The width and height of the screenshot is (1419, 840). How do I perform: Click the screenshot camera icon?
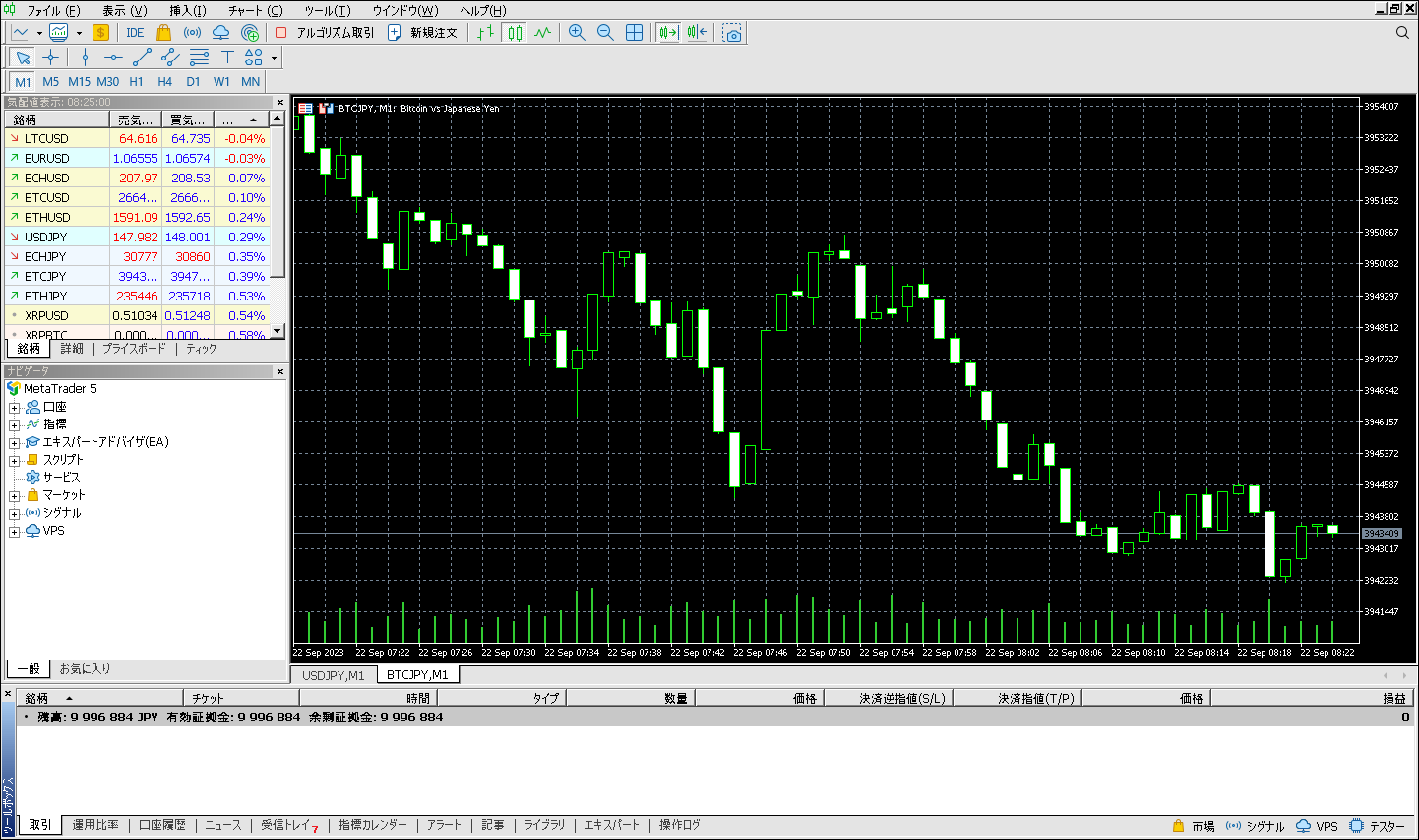pyautogui.click(x=732, y=33)
